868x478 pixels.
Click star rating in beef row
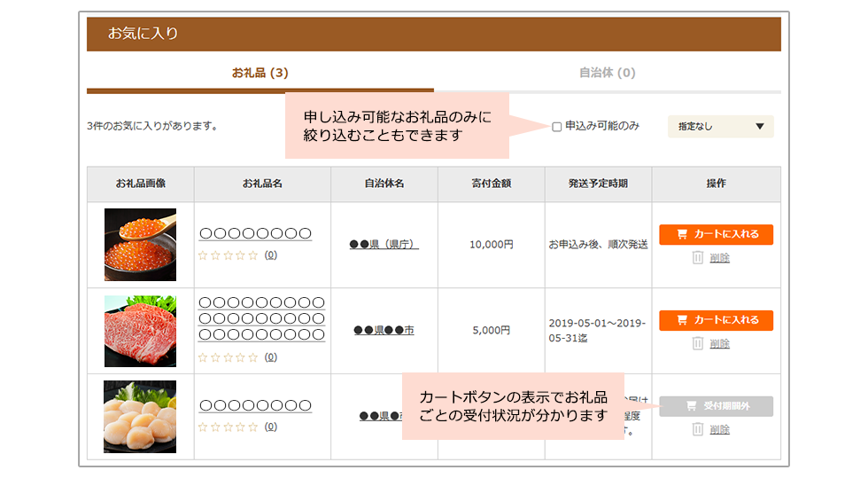[x=228, y=357]
